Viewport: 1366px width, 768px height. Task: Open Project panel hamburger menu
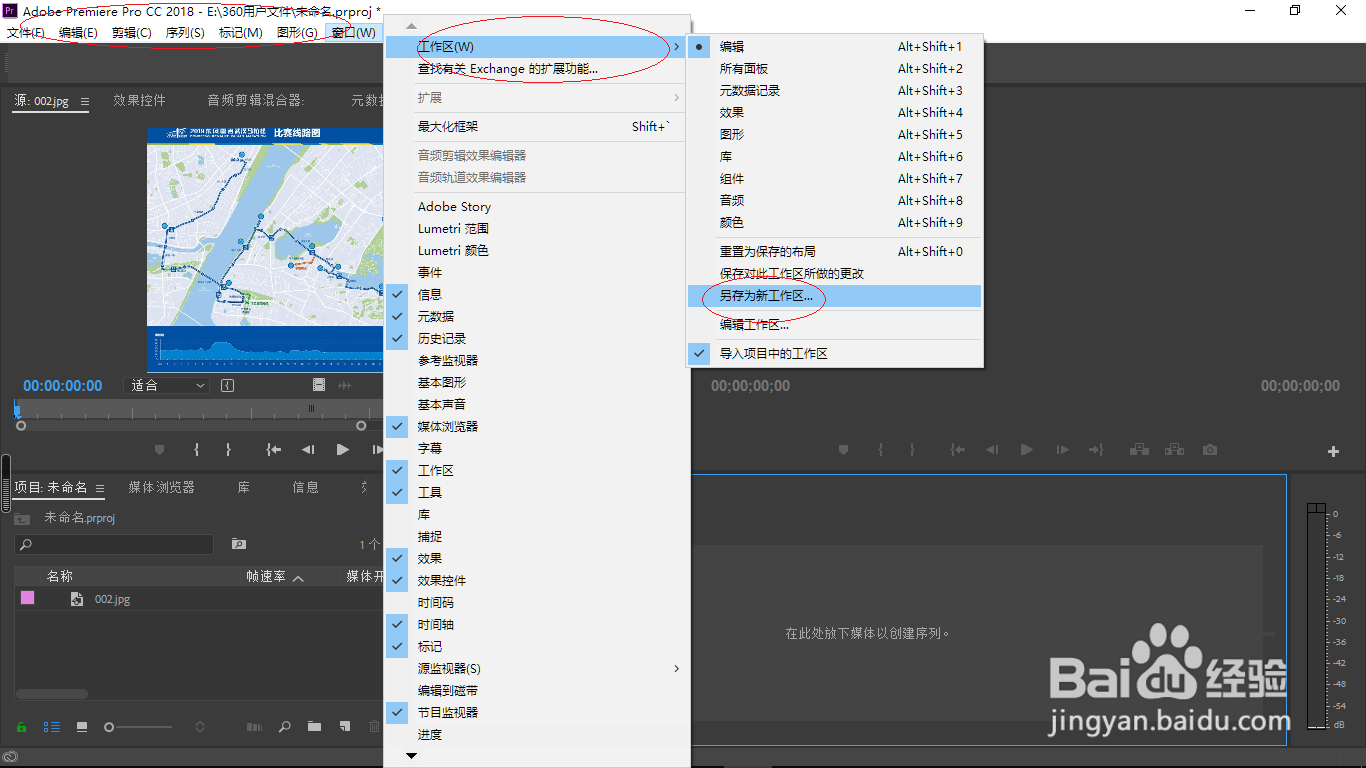(x=99, y=488)
